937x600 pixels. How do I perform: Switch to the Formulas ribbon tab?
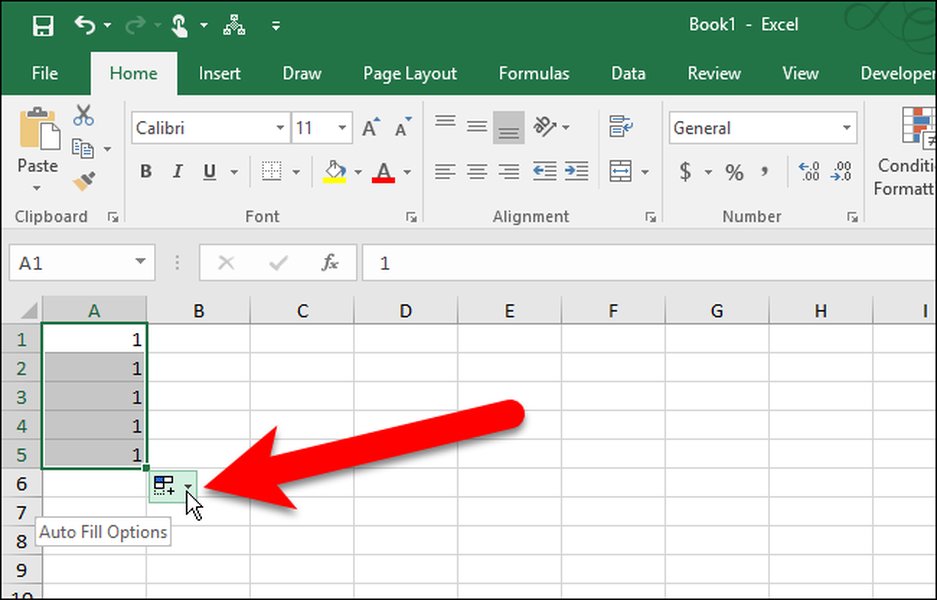point(533,73)
